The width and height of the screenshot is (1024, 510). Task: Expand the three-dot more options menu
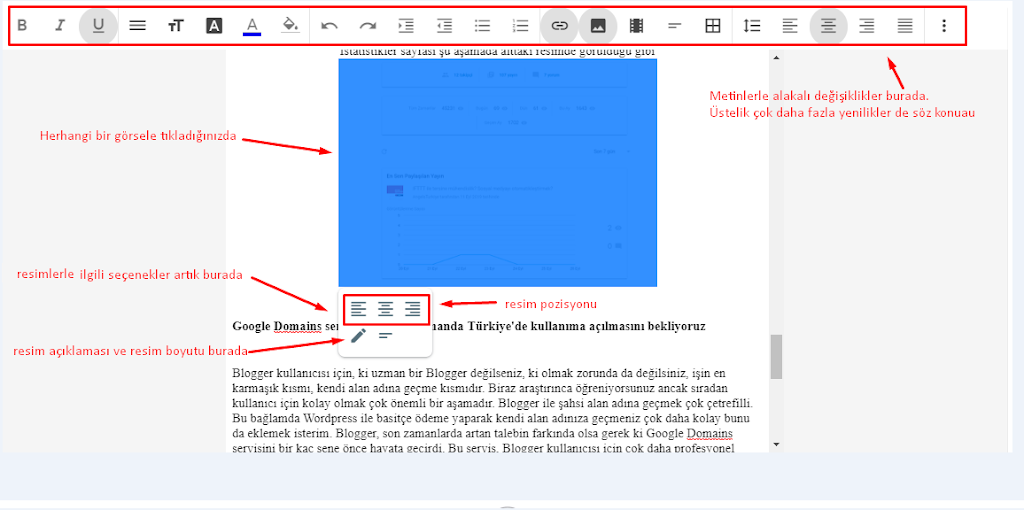click(x=943, y=26)
